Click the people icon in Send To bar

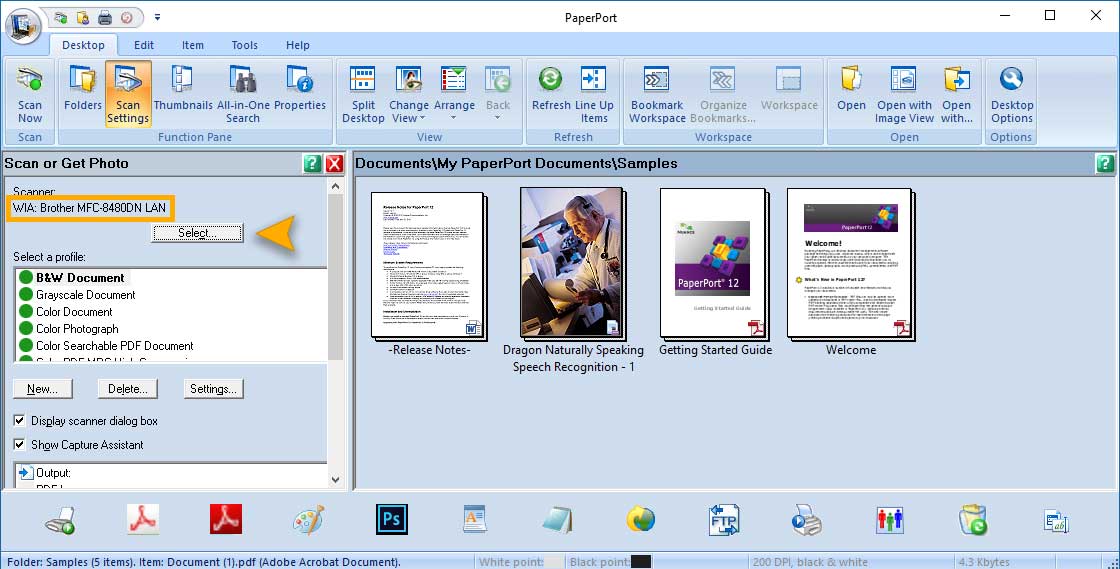tap(890, 520)
